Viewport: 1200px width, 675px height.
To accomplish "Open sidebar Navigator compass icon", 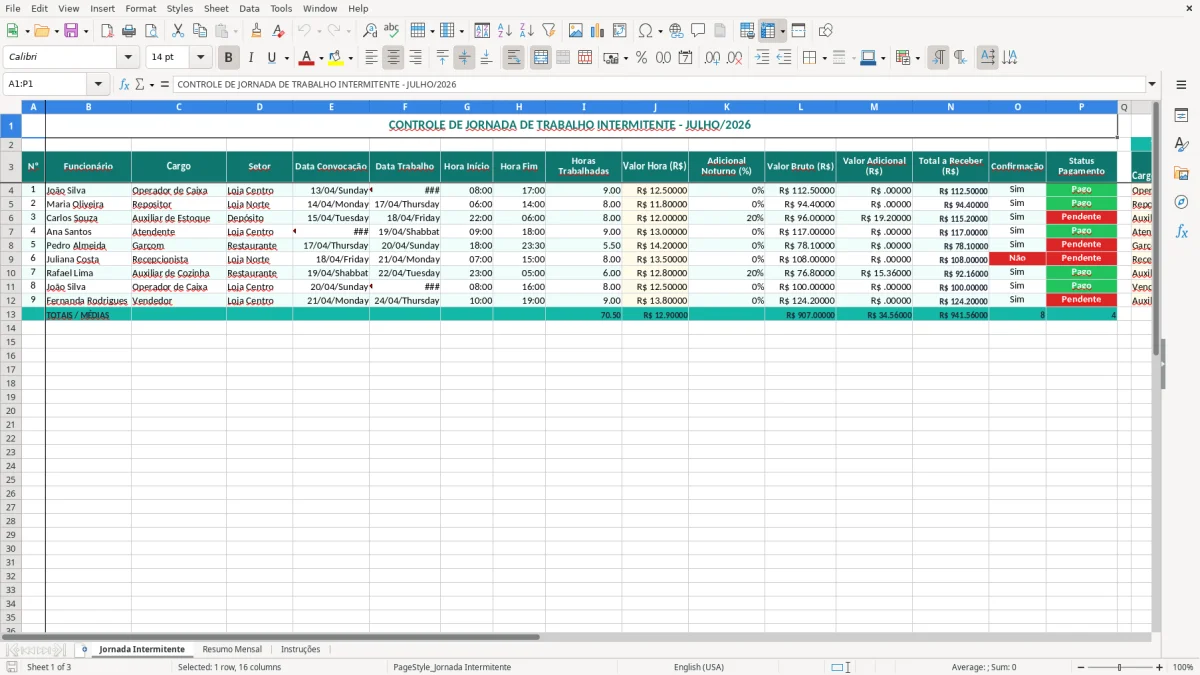I will point(1182,203).
